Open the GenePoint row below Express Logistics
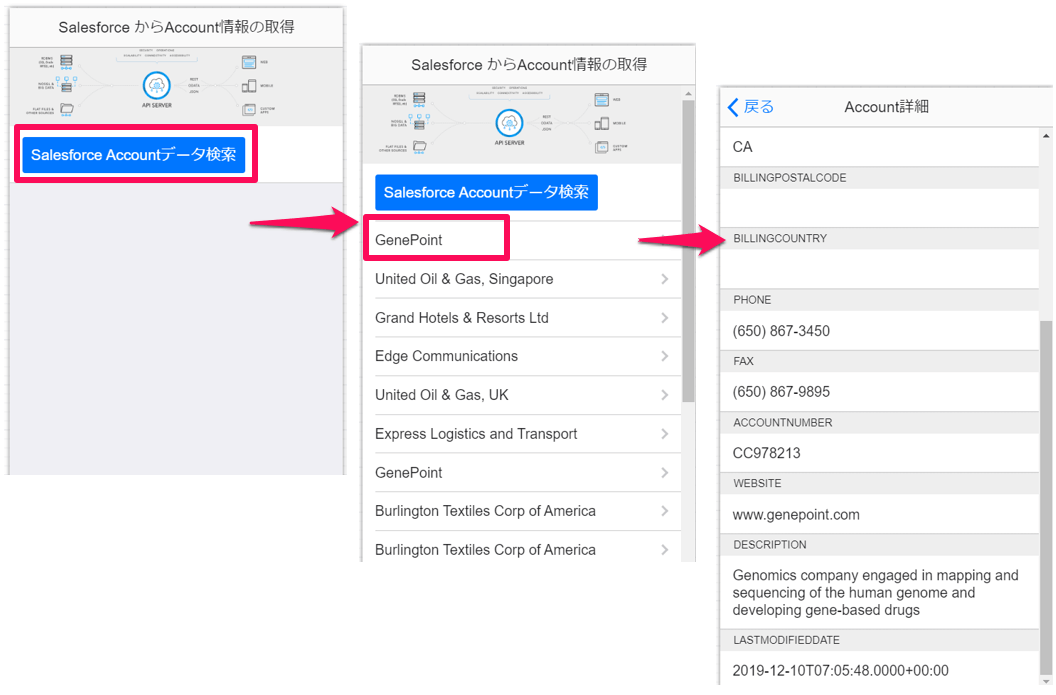 tap(522, 473)
